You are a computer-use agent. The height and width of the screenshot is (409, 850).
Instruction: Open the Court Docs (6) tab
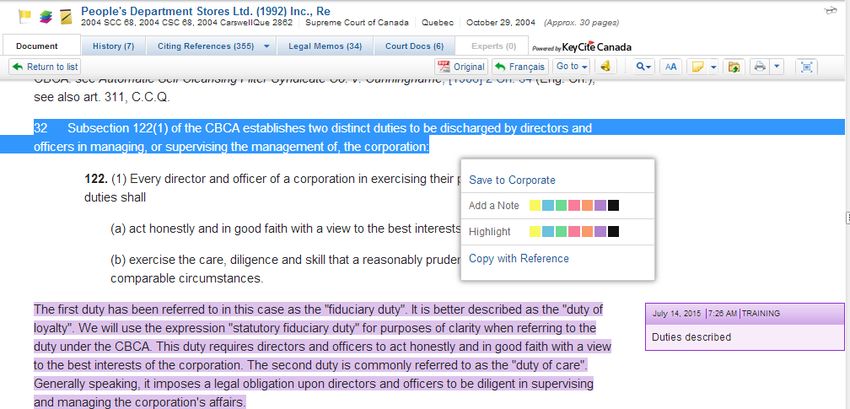414,46
